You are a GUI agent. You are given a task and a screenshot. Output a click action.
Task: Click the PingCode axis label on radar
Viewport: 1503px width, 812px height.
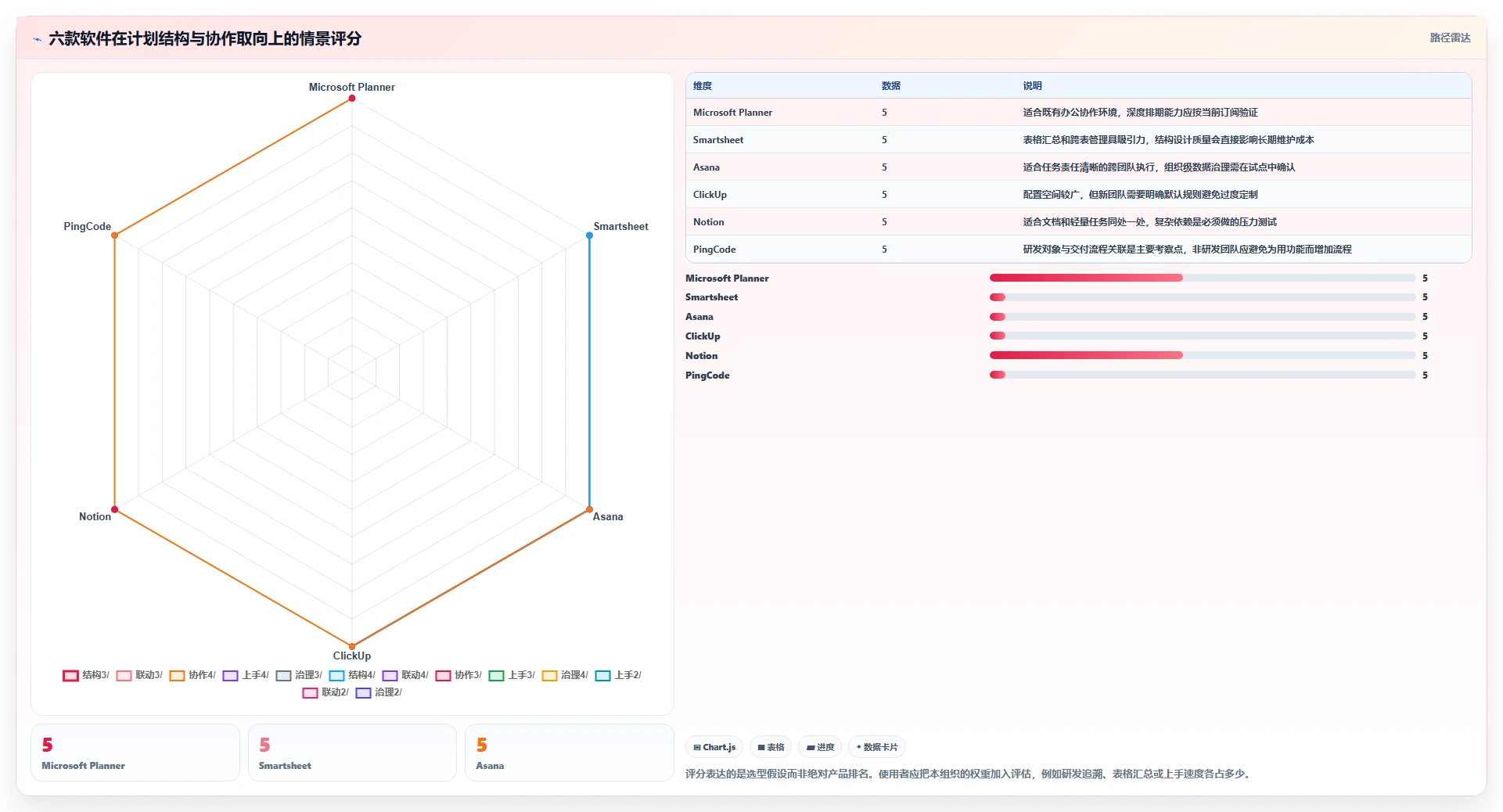[x=88, y=226]
